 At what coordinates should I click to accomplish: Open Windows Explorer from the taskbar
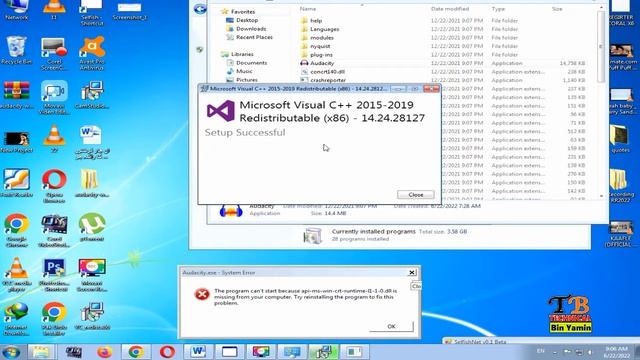41,352
